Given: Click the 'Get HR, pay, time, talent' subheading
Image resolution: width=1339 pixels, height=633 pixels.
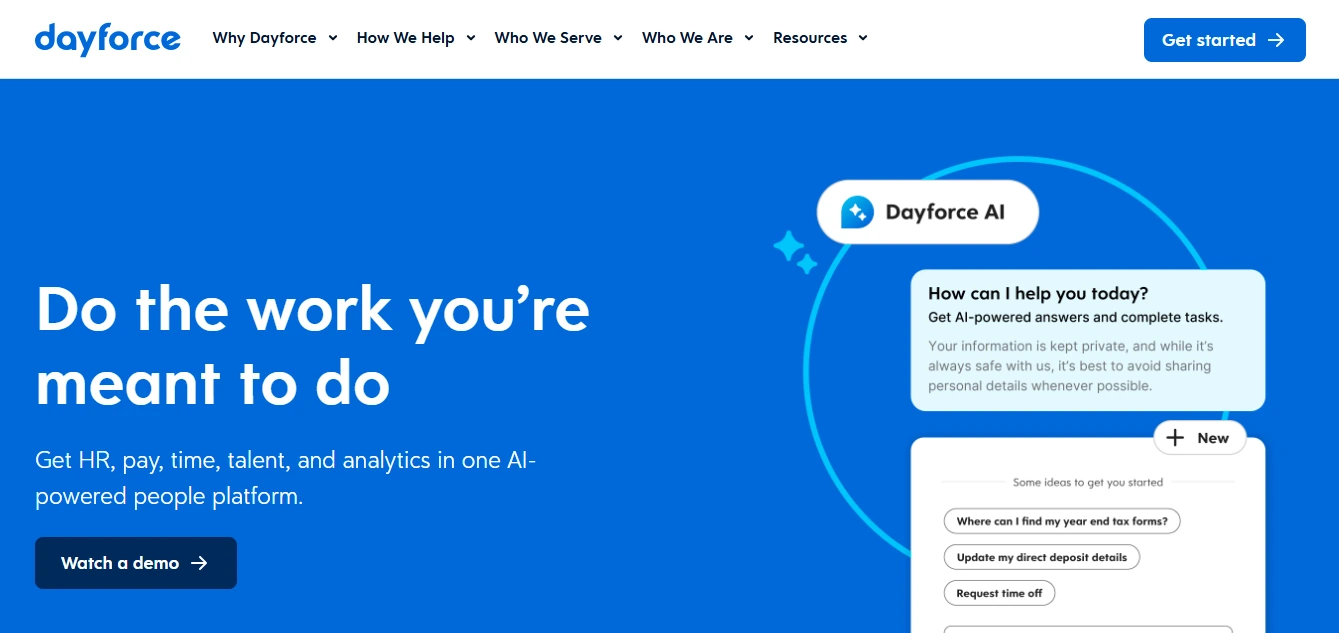Looking at the screenshot, I should tap(286, 478).
